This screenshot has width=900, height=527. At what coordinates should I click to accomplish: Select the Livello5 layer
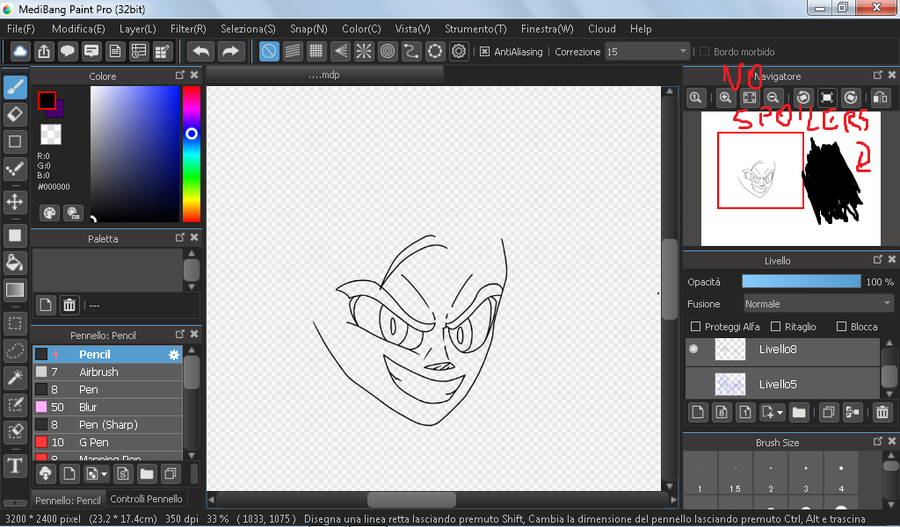pos(782,384)
